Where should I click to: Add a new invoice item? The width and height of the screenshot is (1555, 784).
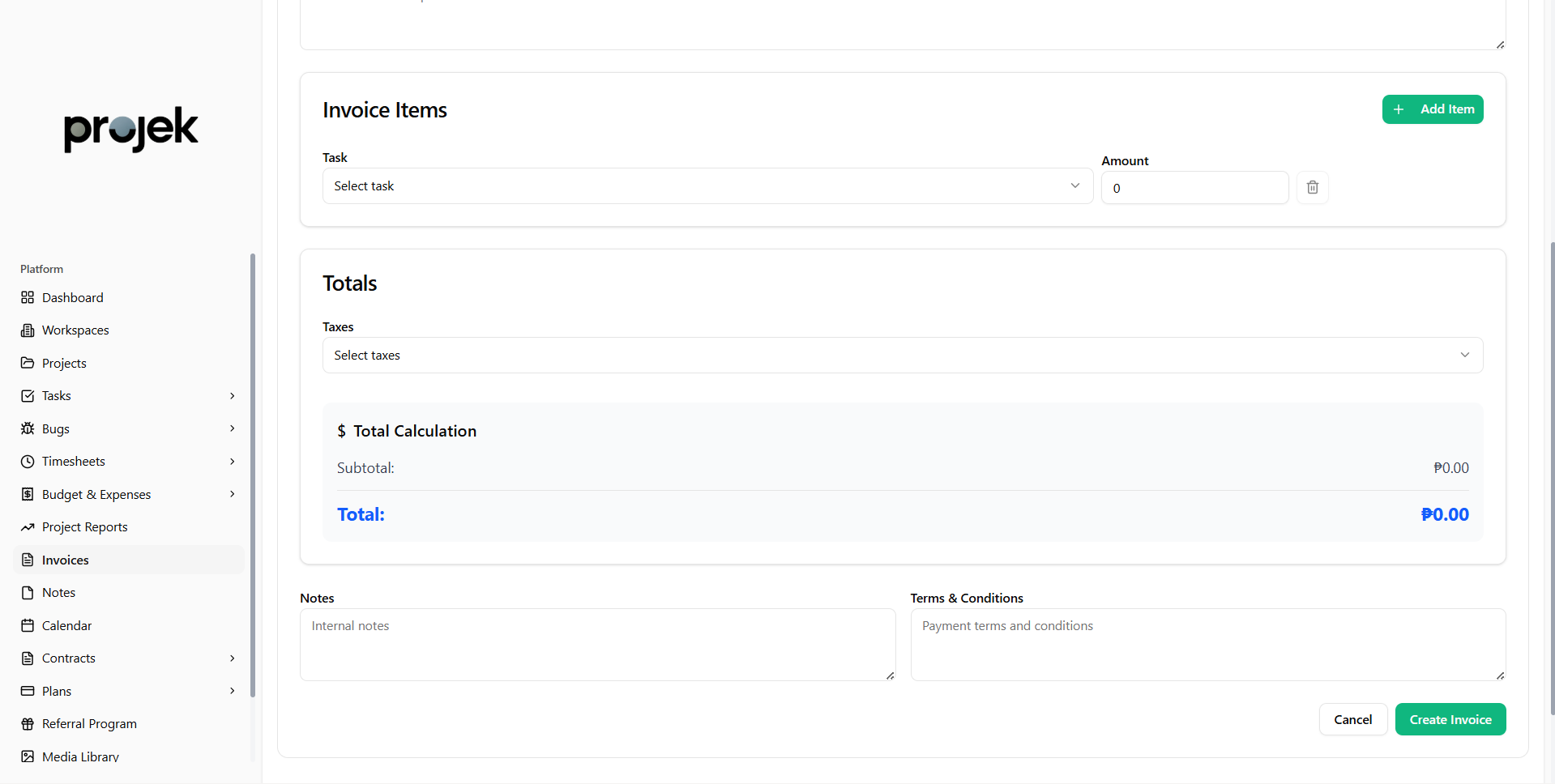[1432, 109]
